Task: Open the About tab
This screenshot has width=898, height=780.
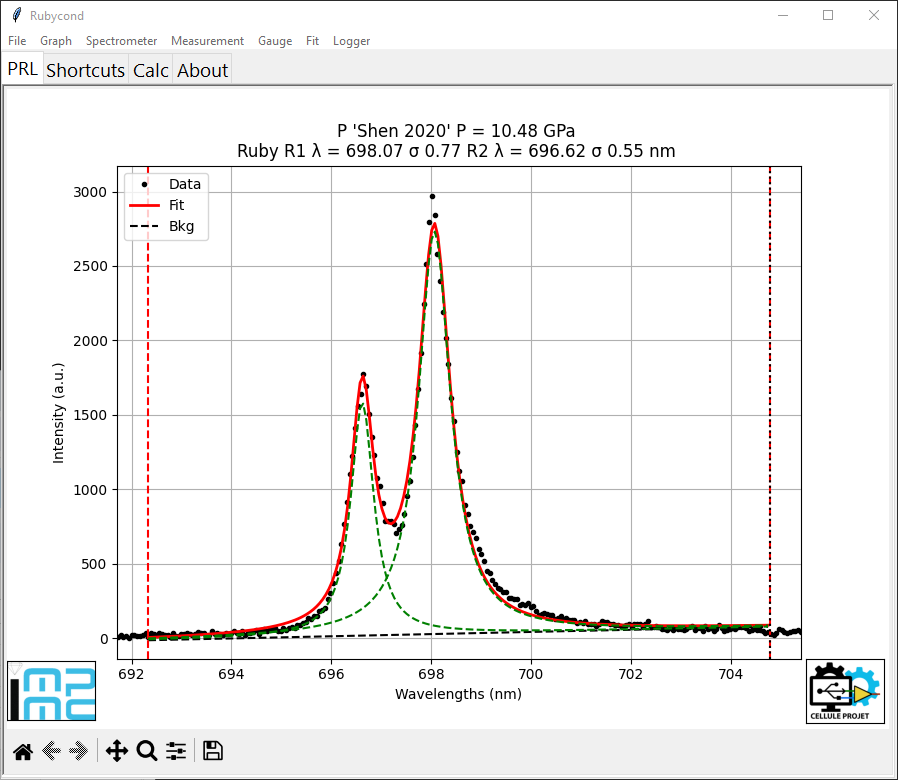Action: click(202, 70)
